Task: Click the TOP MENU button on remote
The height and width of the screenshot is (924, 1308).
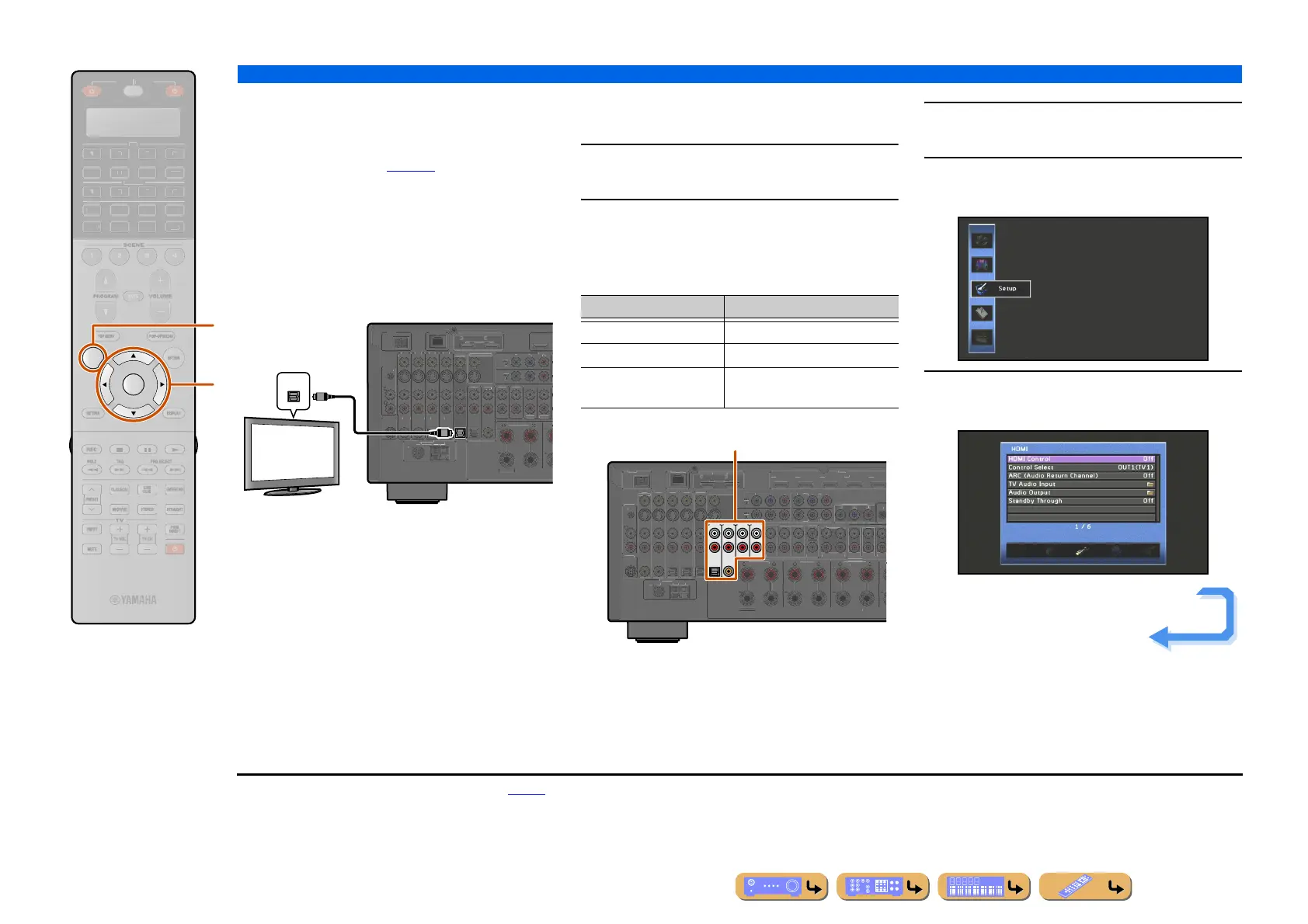Action: (x=106, y=336)
